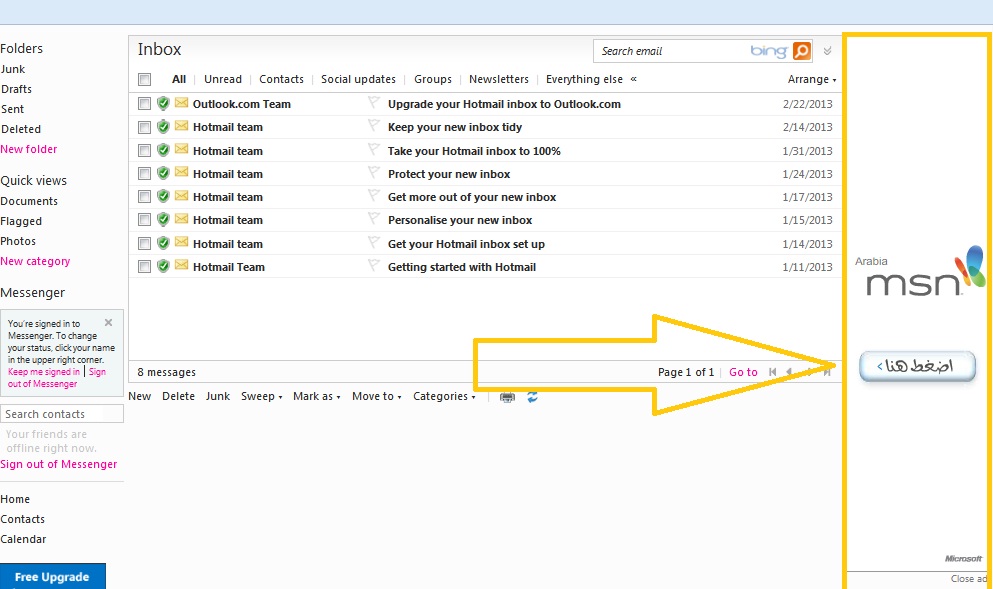This screenshot has width=993, height=589.
Task: Open the Flagged quick view
Action: click(22, 221)
